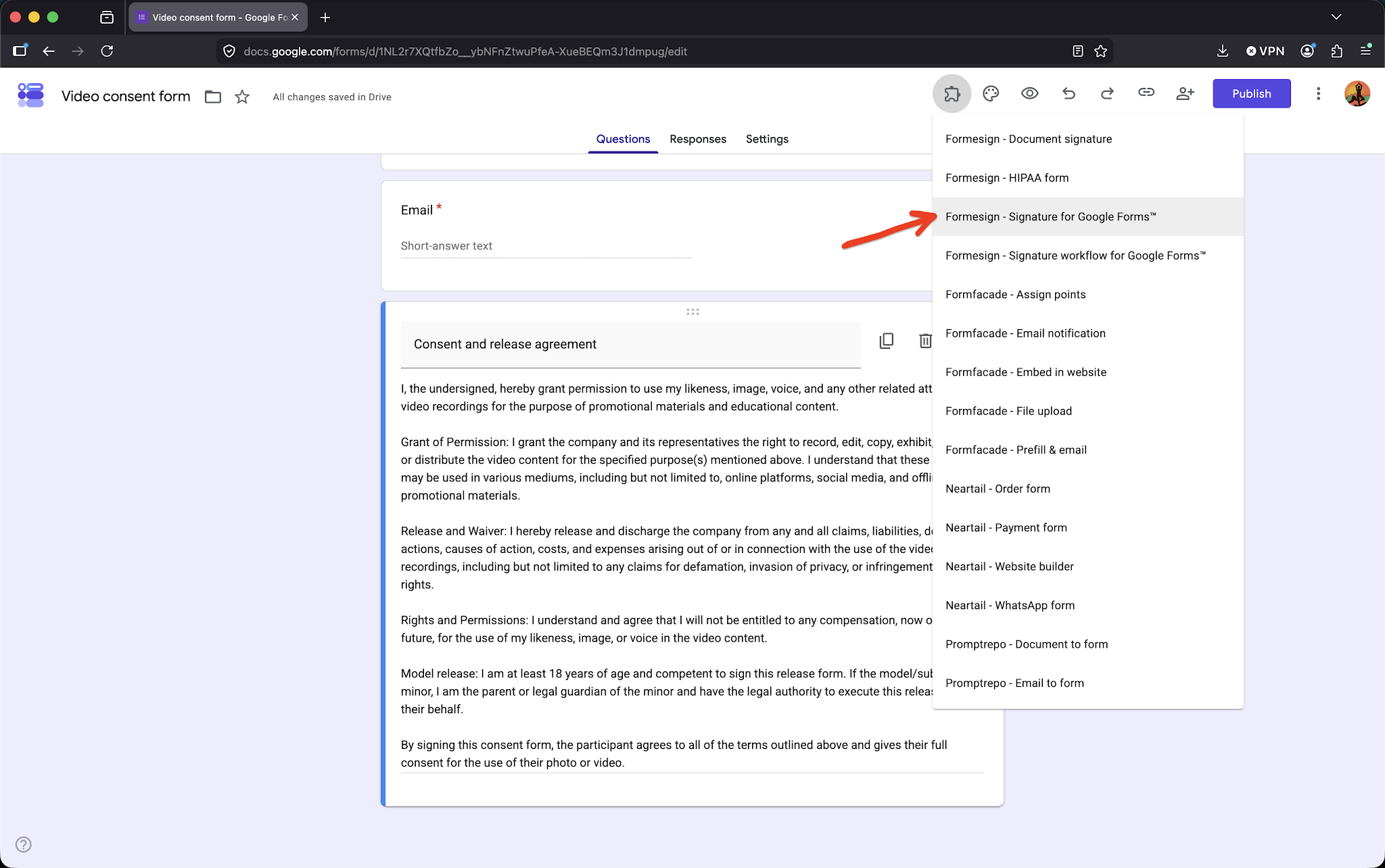Toggle the browser sidebar panel
The image size is (1385, 868).
(x=20, y=51)
